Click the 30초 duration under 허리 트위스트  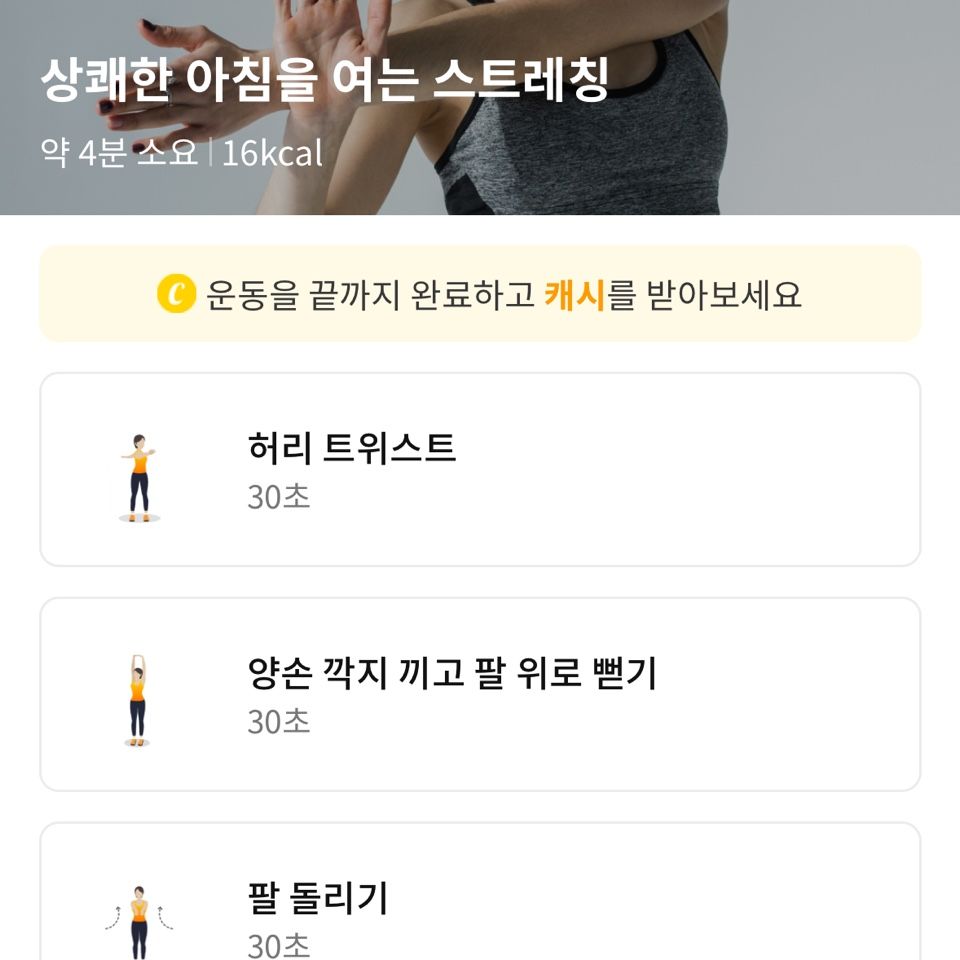279,497
